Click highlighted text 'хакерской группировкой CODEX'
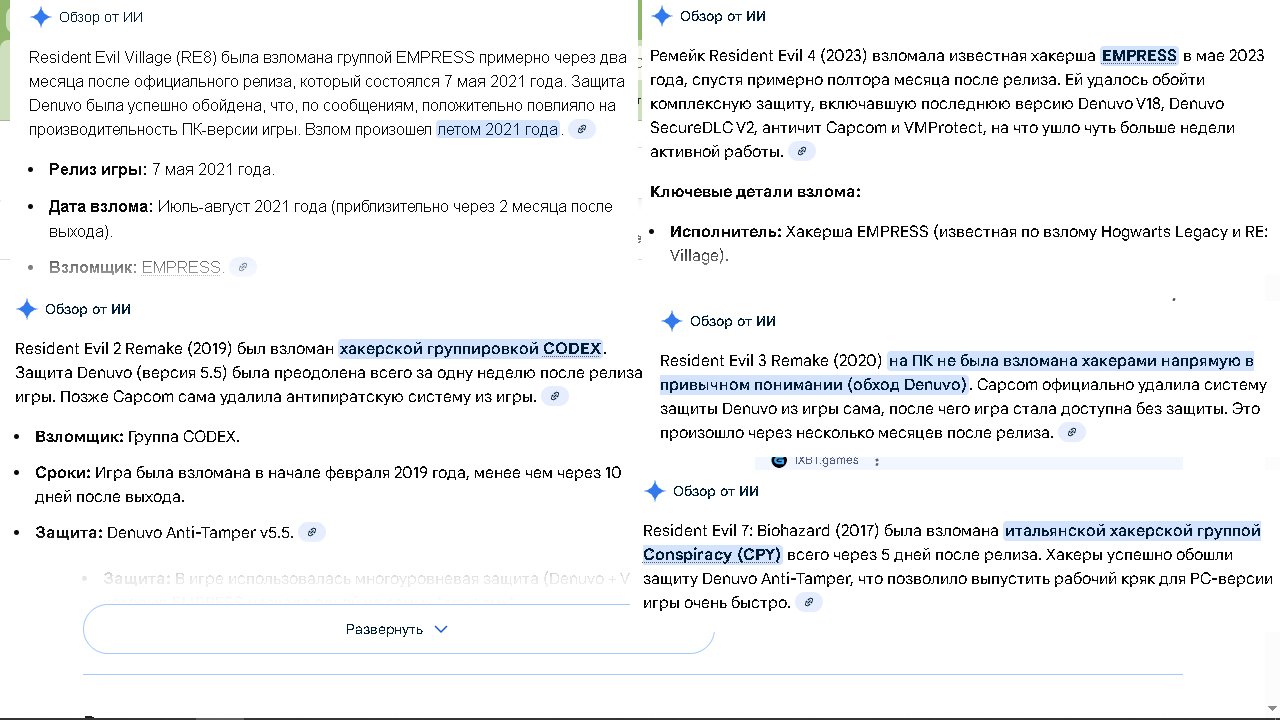This screenshot has height=720, width=1280. [x=470, y=349]
